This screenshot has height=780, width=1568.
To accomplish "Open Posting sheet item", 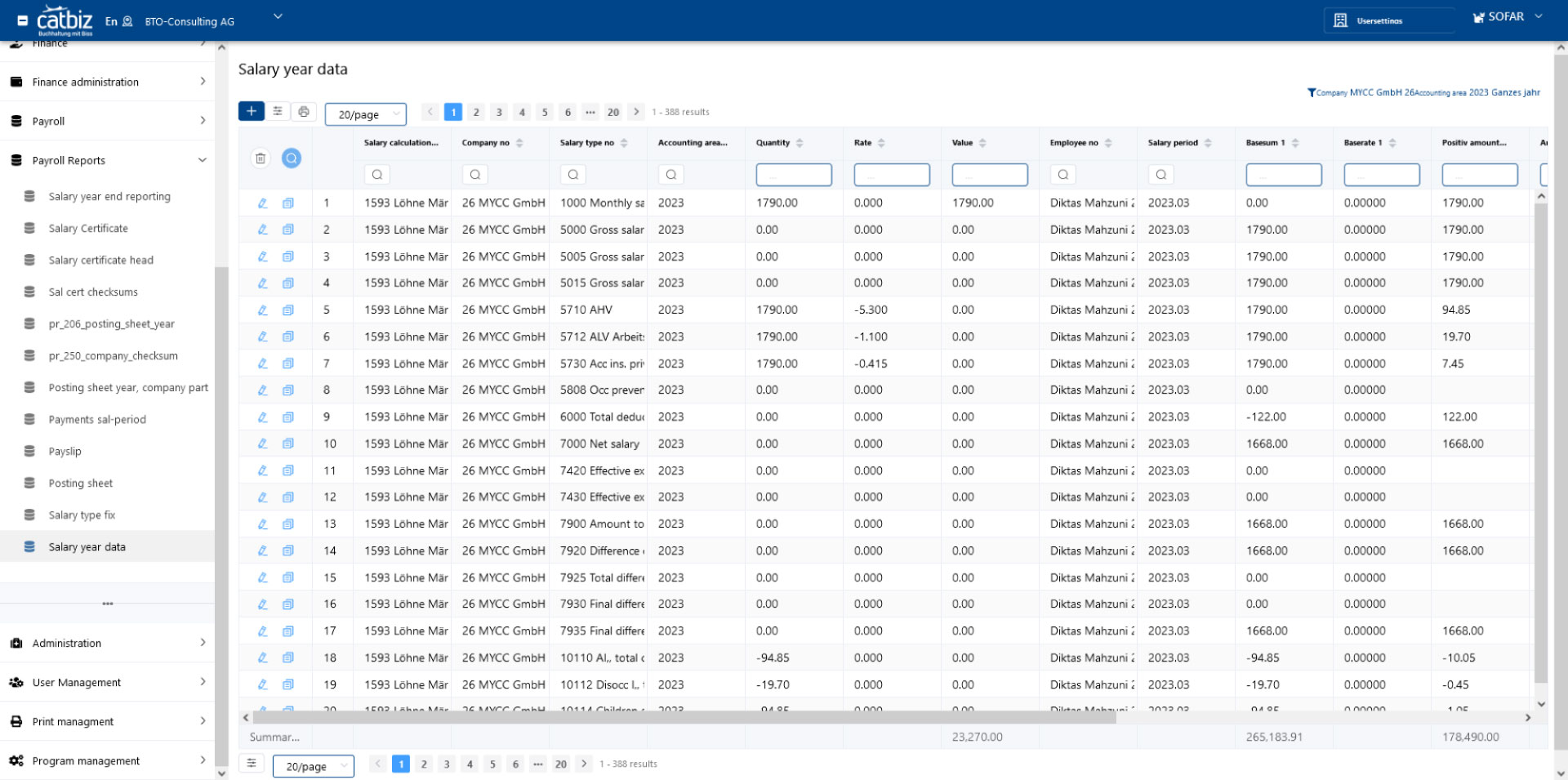I will tap(81, 484).
